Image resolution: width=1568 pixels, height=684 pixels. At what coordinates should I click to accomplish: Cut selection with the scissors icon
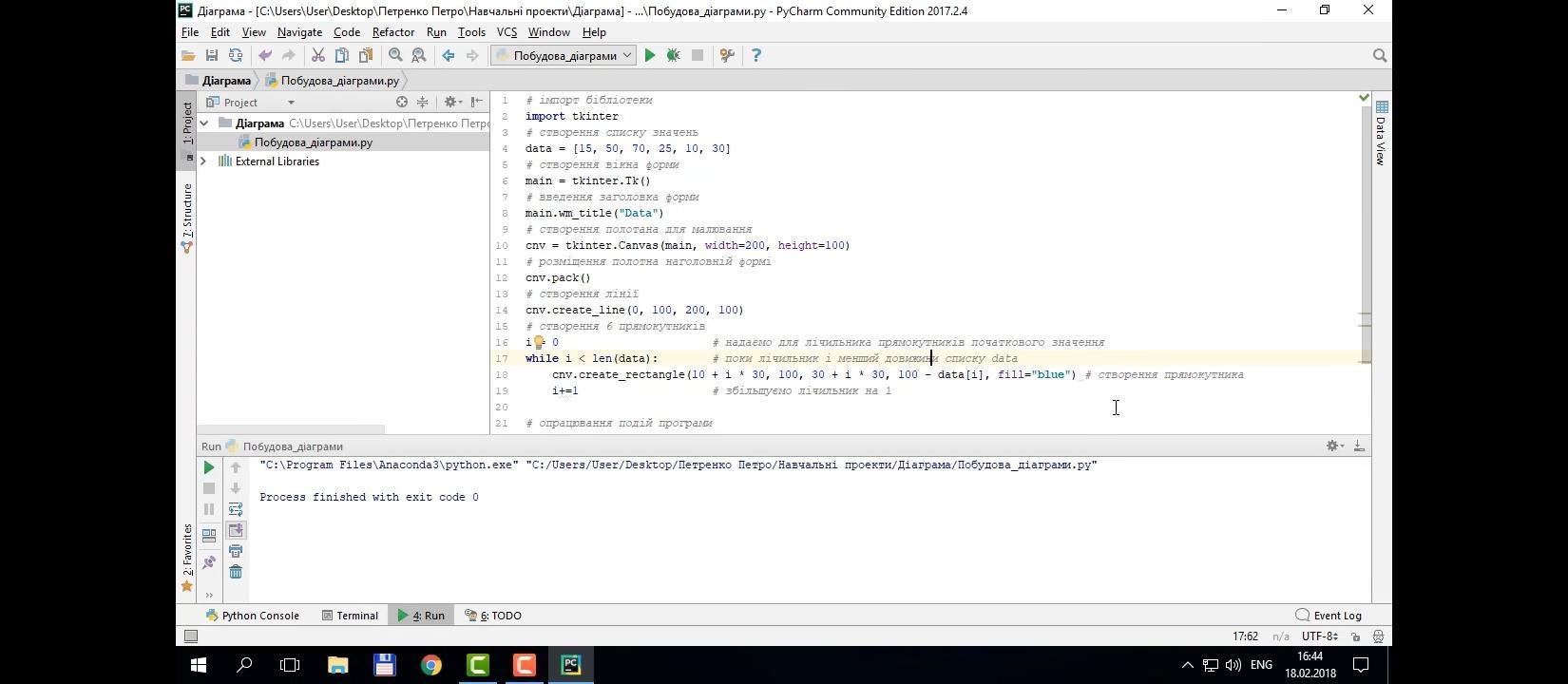click(x=318, y=56)
